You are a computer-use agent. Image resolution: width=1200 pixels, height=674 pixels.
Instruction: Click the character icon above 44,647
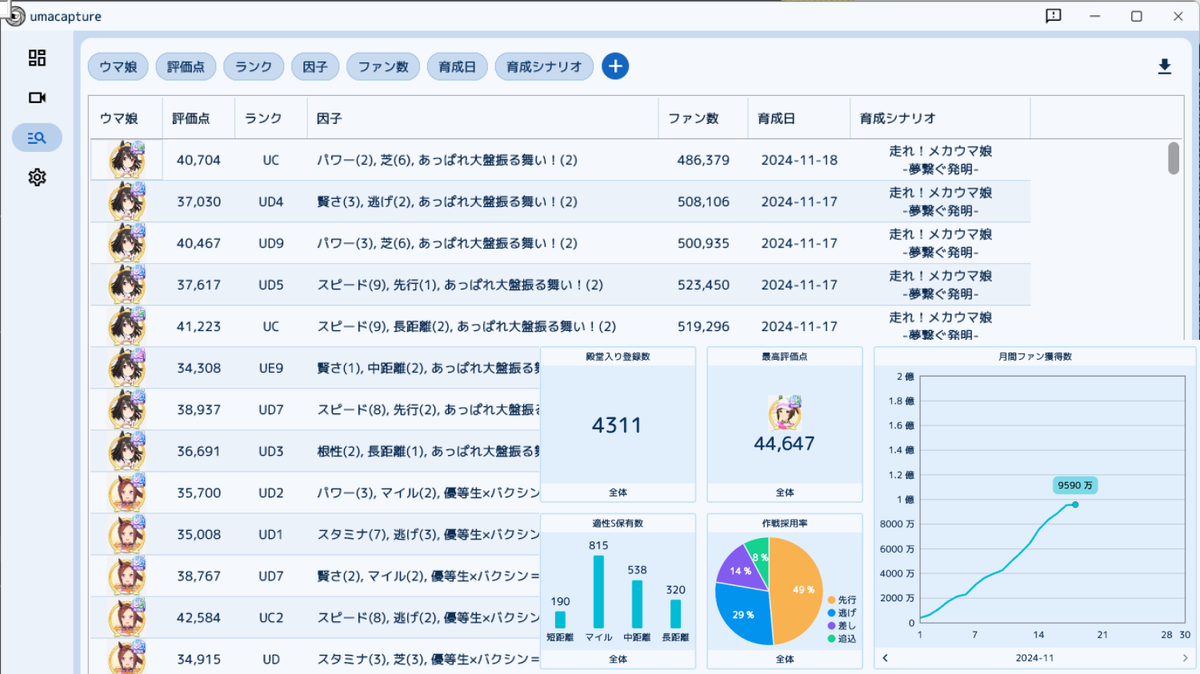coord(785,413)
